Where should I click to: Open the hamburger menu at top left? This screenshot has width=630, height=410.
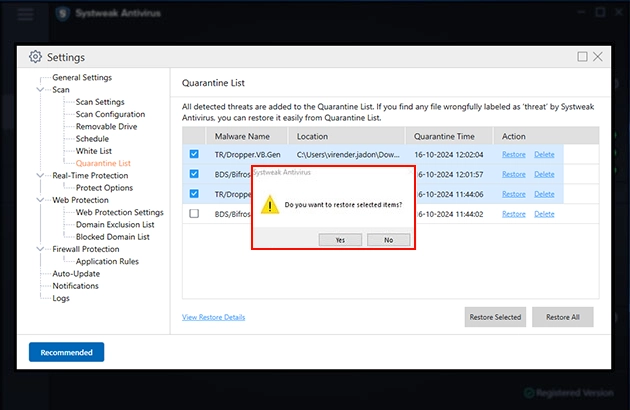point(27,14)
